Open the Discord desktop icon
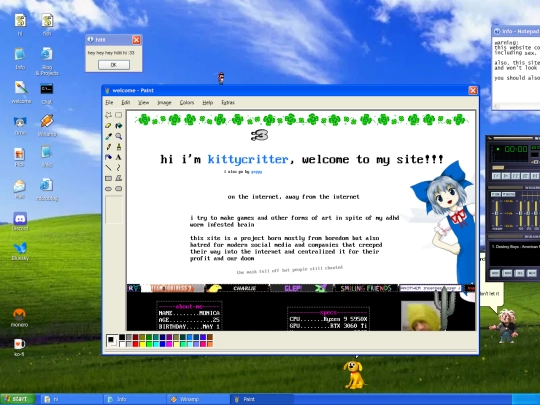 pos(20,221)
